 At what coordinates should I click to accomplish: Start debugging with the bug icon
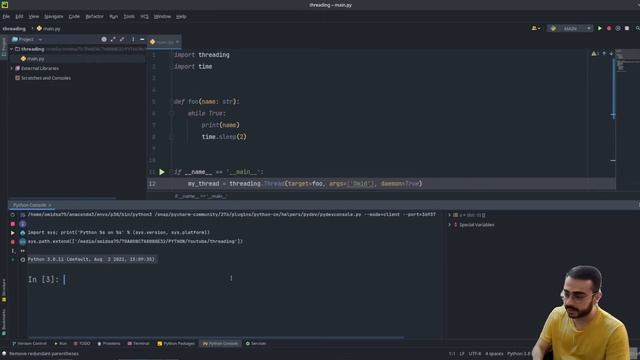tap(609, 28)
